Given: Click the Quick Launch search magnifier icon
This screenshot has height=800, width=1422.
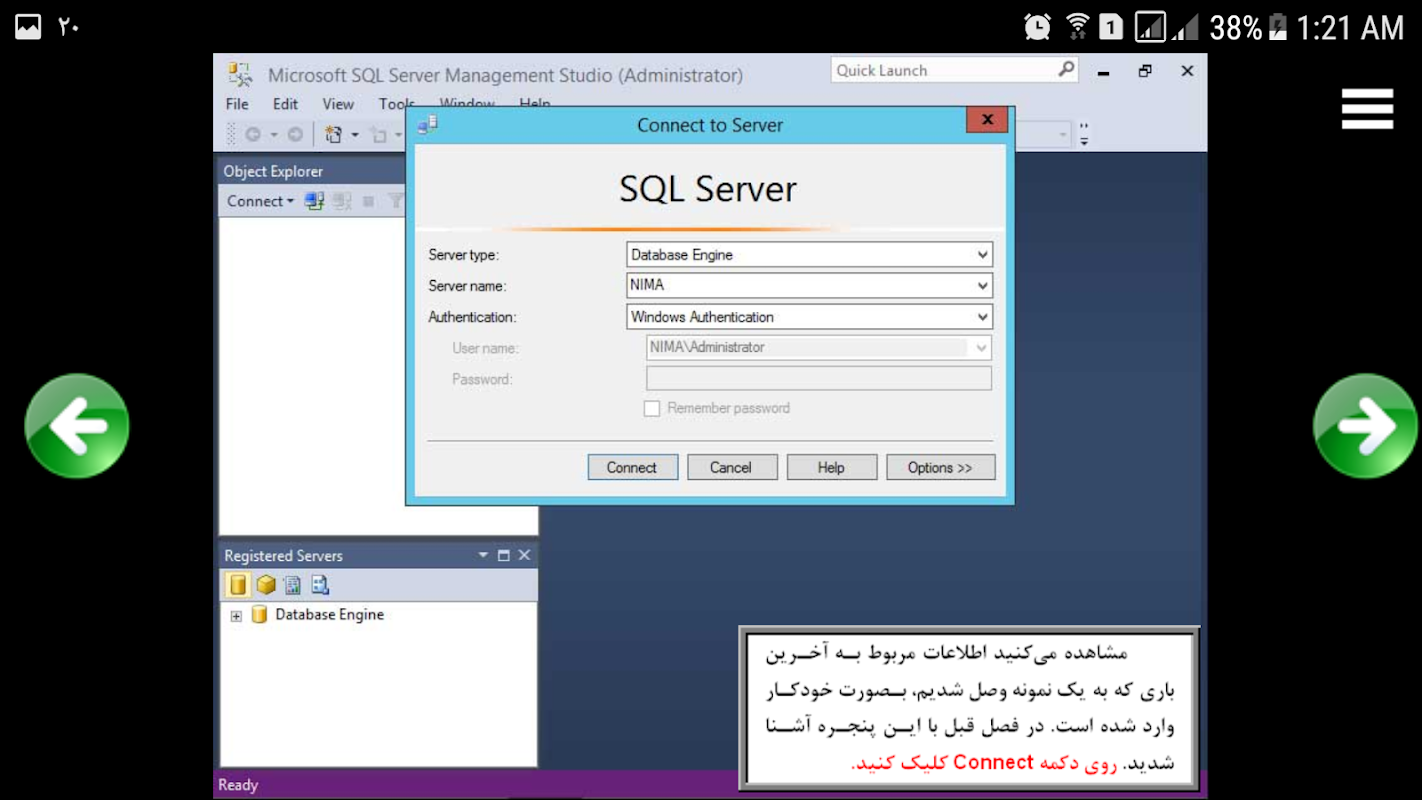Looking at the screenshot, I should point(1066,69).
